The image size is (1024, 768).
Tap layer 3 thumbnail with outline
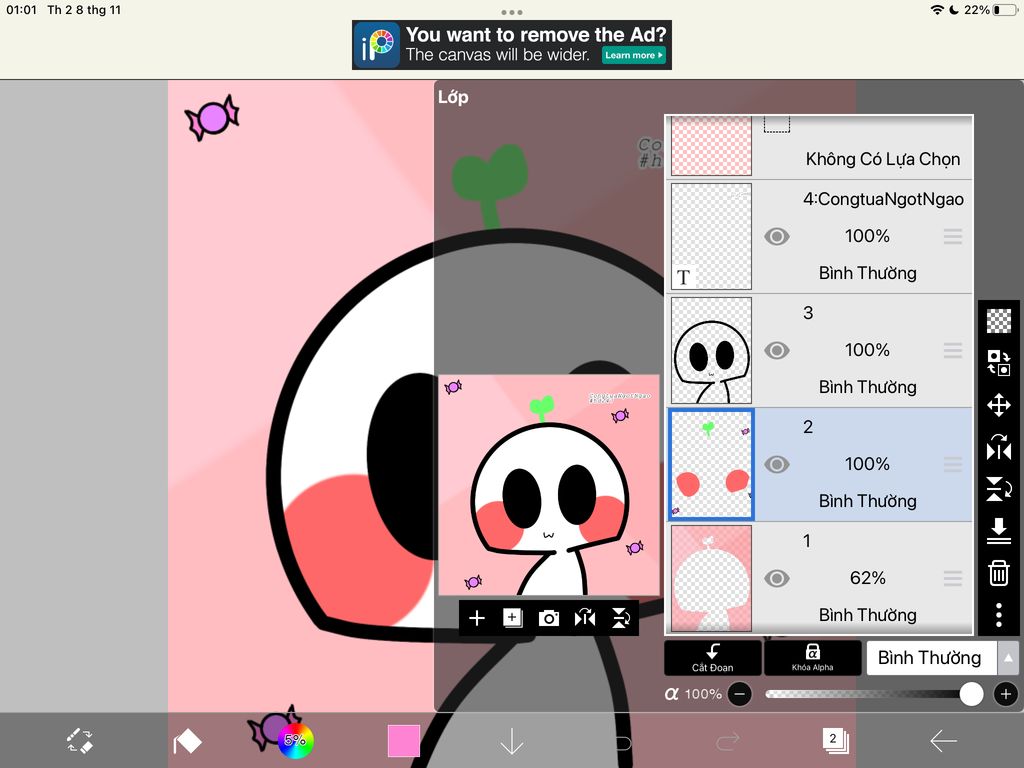(711, 350)
